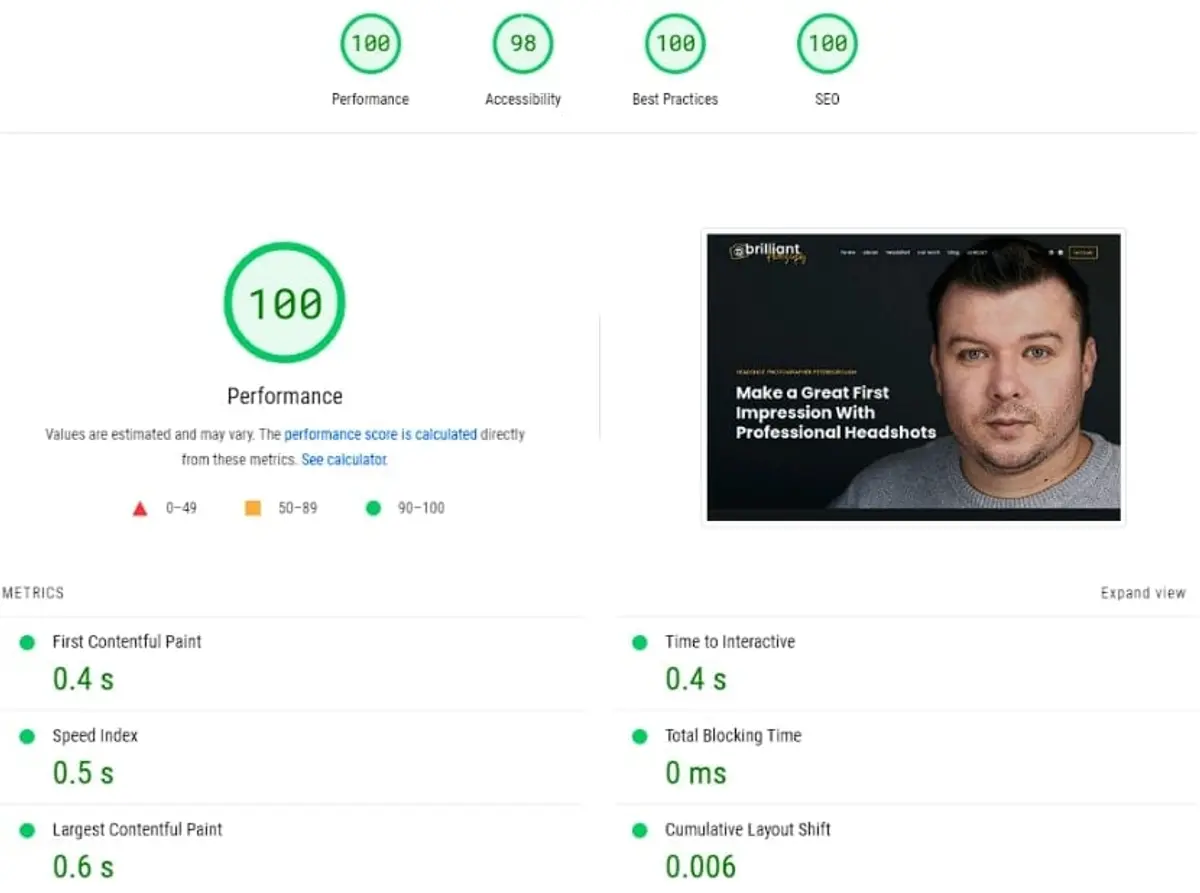Click the red triangle 0-49 range icon
This screenshot has height=893, width=1200.
[141, 508]
